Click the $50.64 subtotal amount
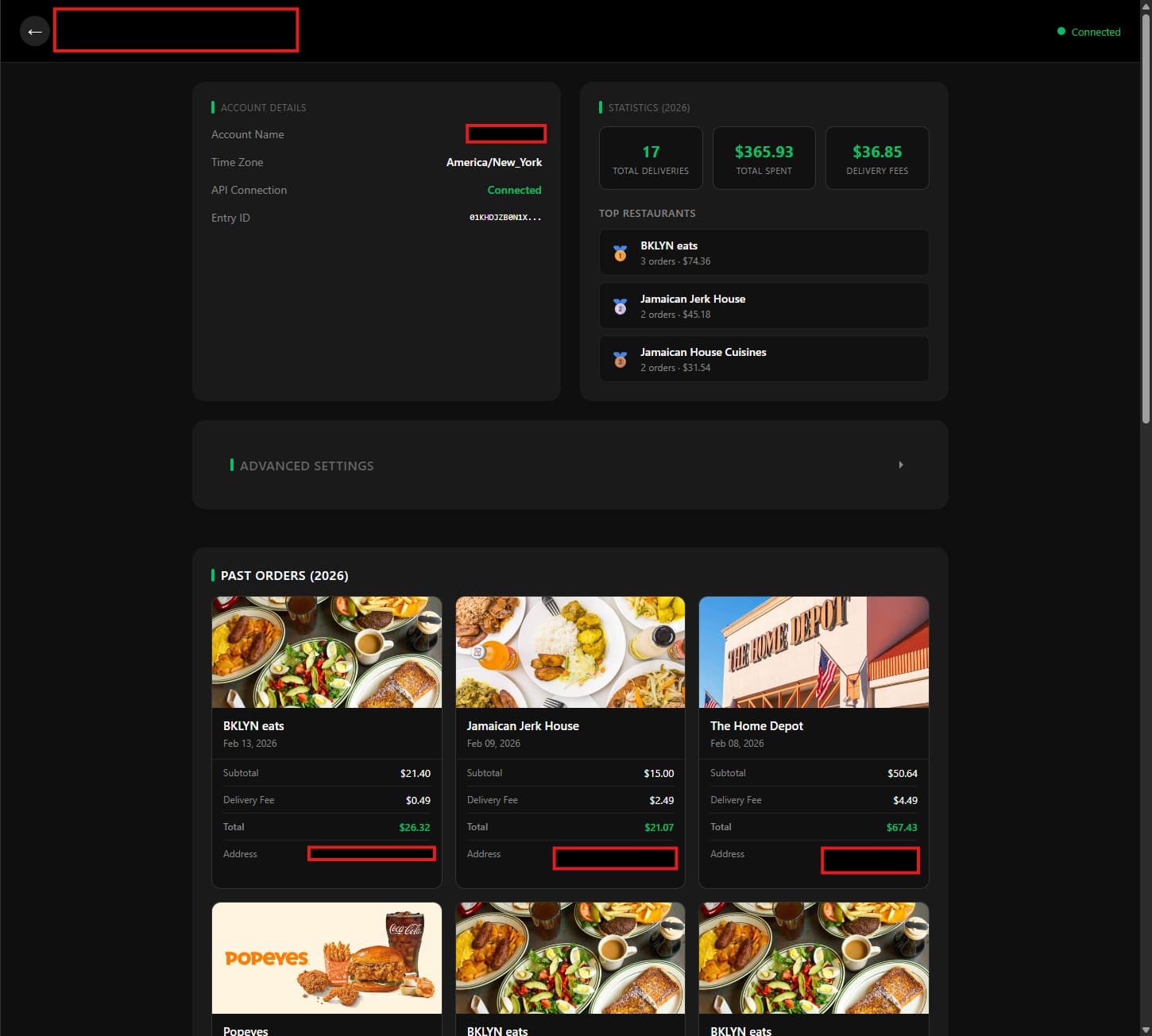1152x1036 pixels. pos(903,773)
